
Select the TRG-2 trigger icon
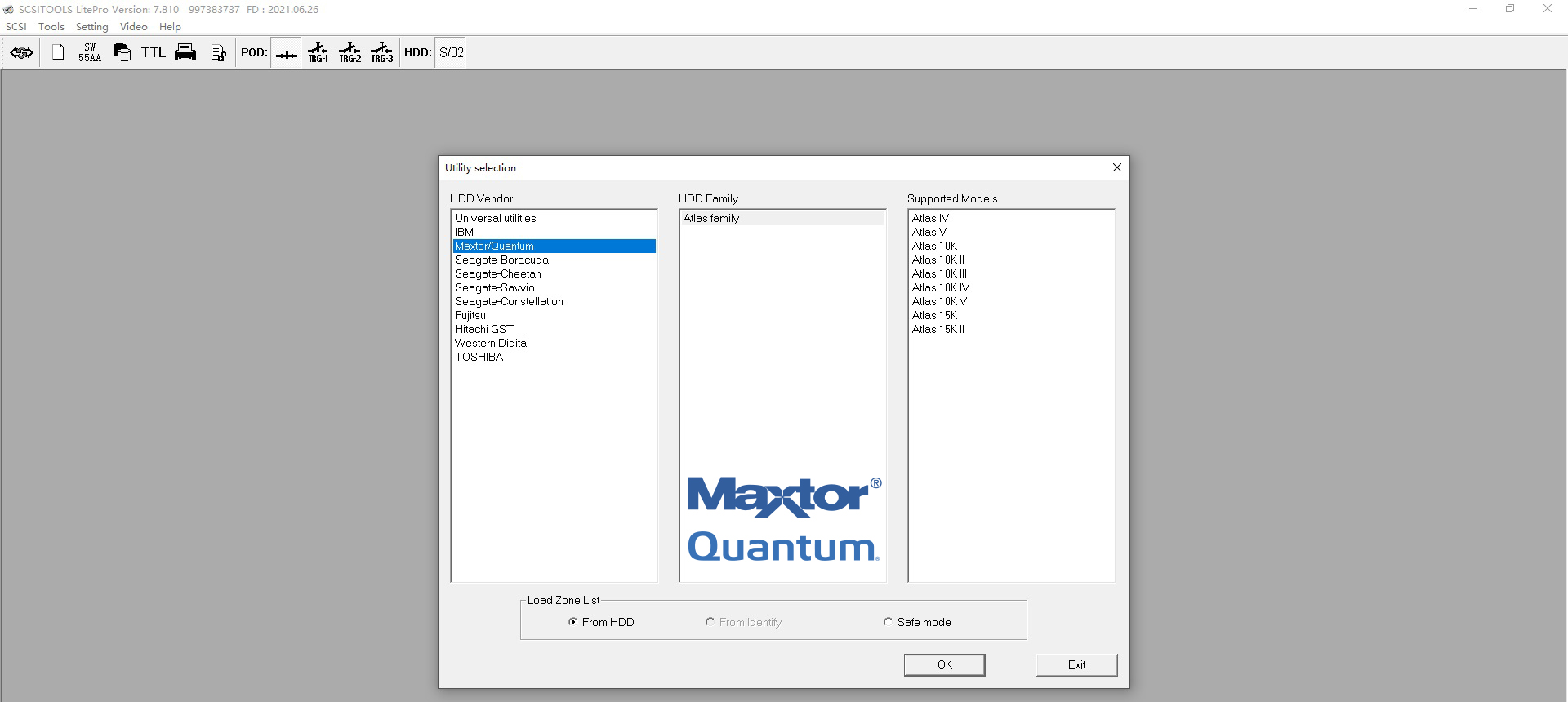350,53
